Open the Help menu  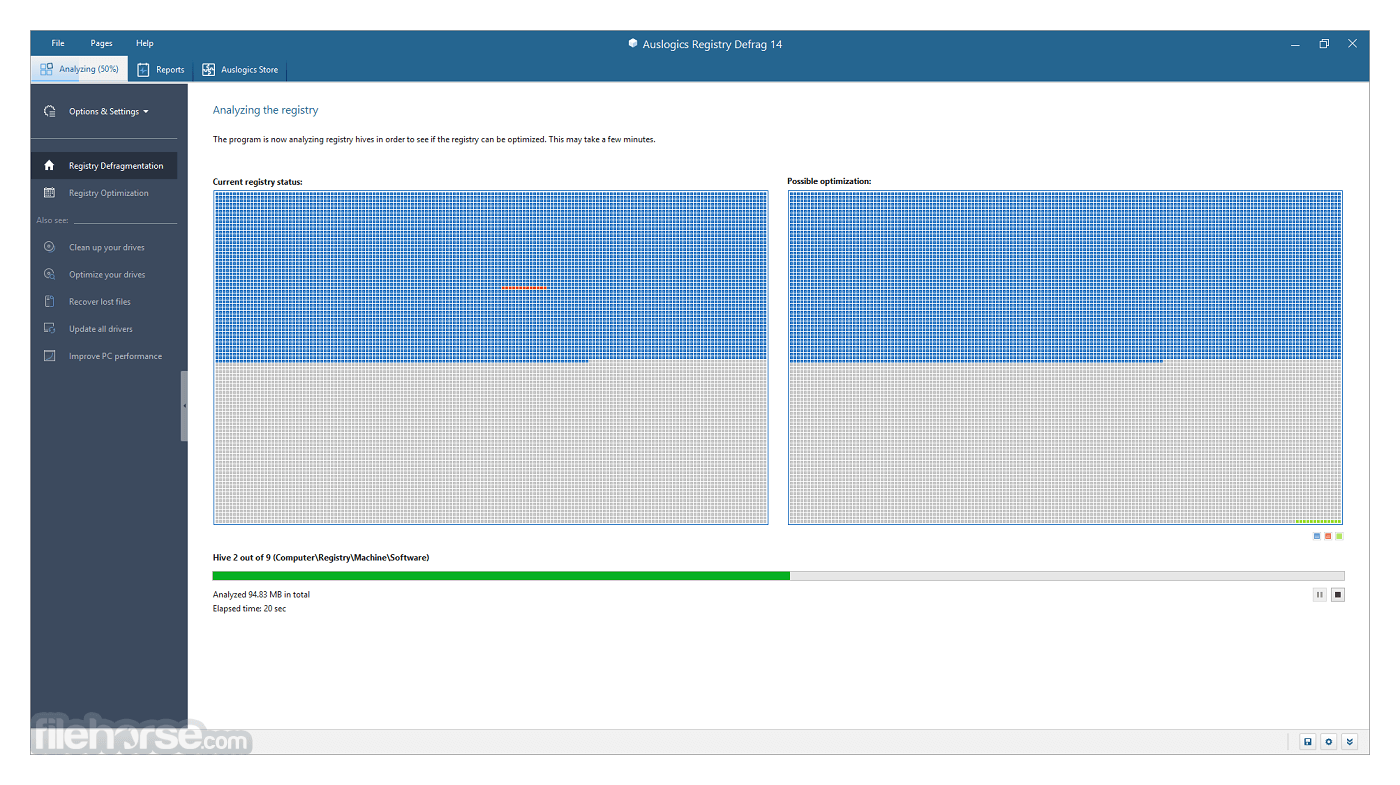tap(145, 43)
